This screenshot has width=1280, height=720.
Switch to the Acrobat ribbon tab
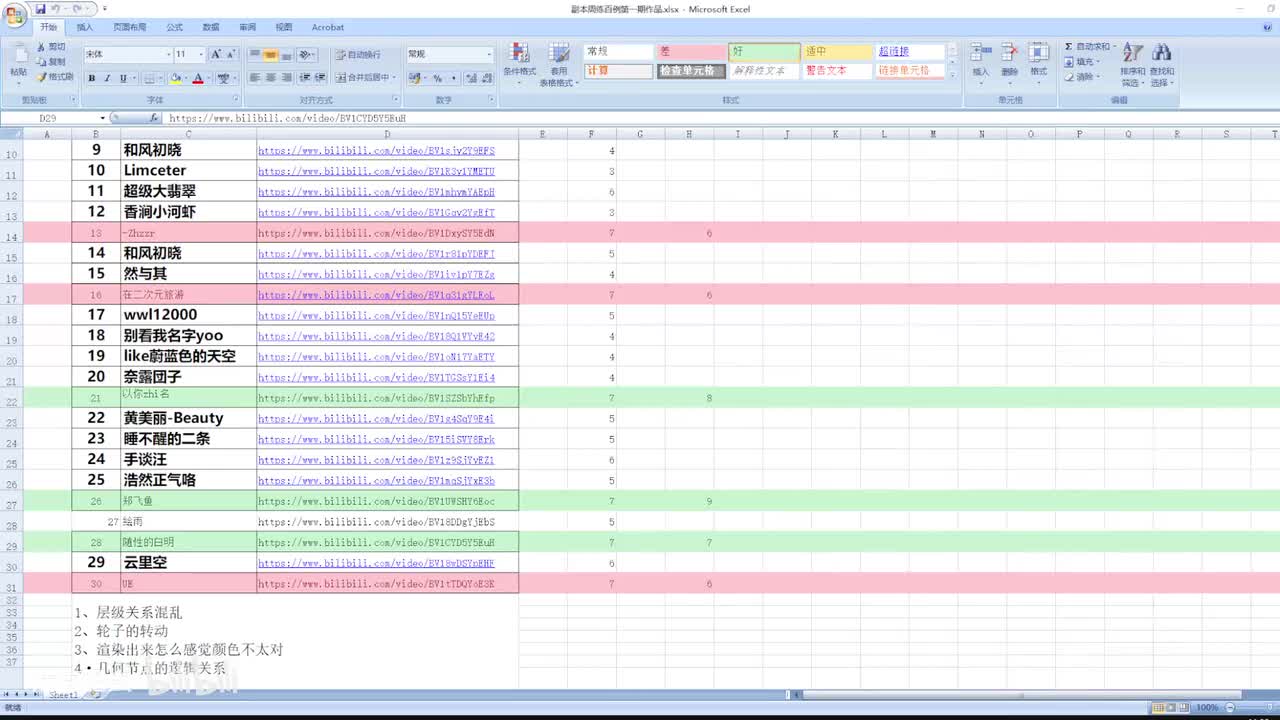tap(327, 27)
